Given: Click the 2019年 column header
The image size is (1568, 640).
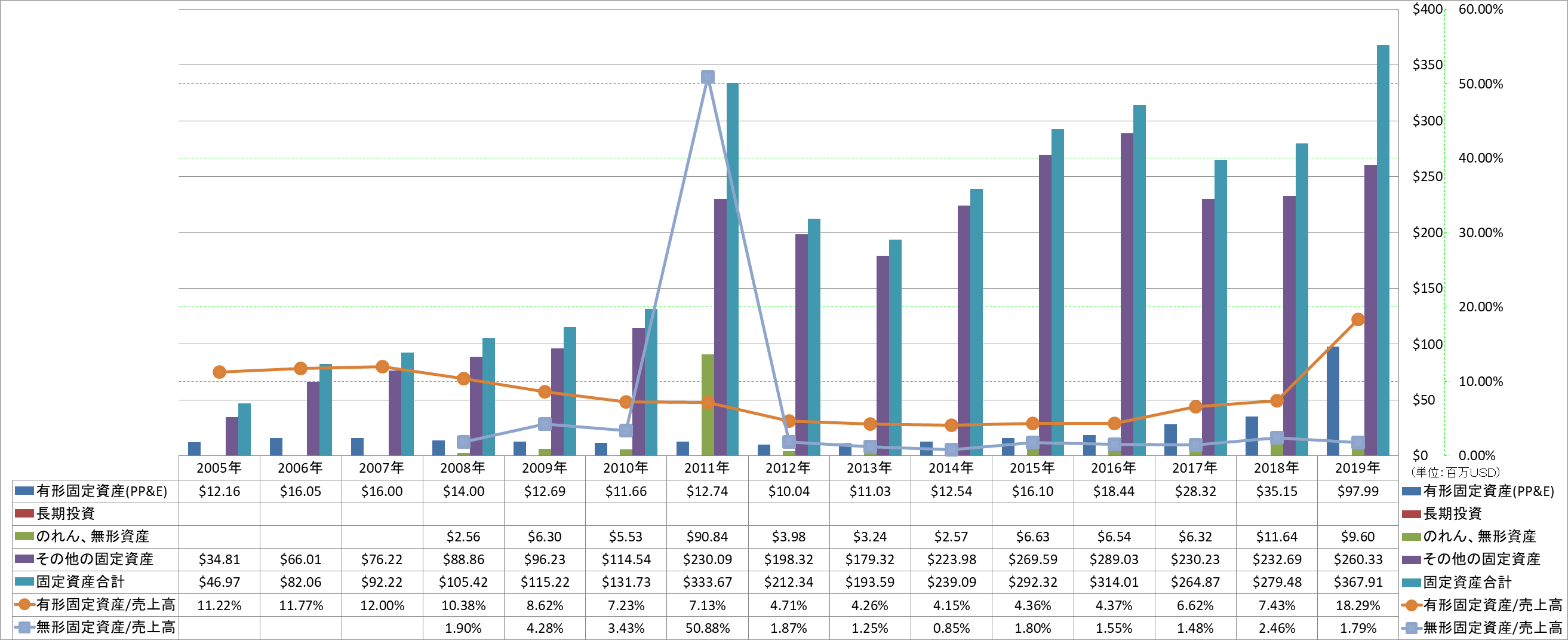Looking at the screenshot, I should click(1357, 468).
